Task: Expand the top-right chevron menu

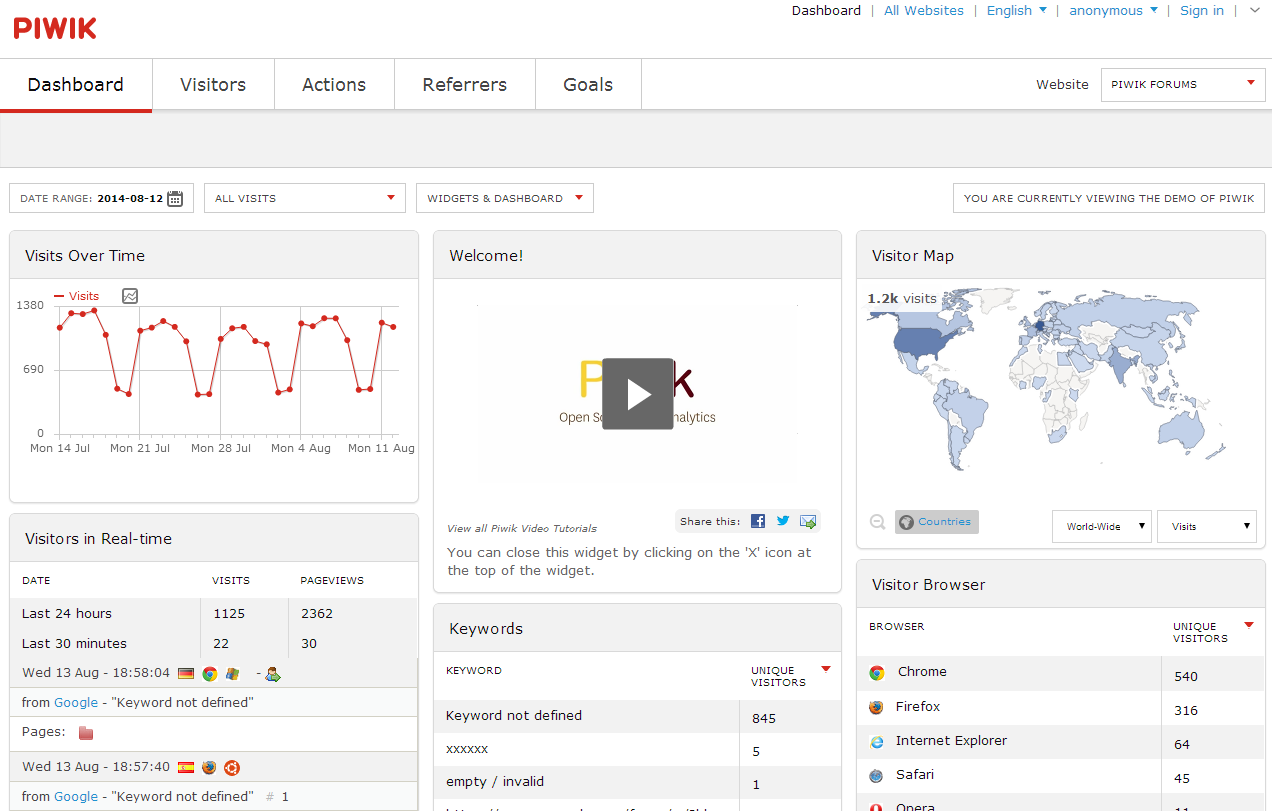Action: click(1255, 10)
